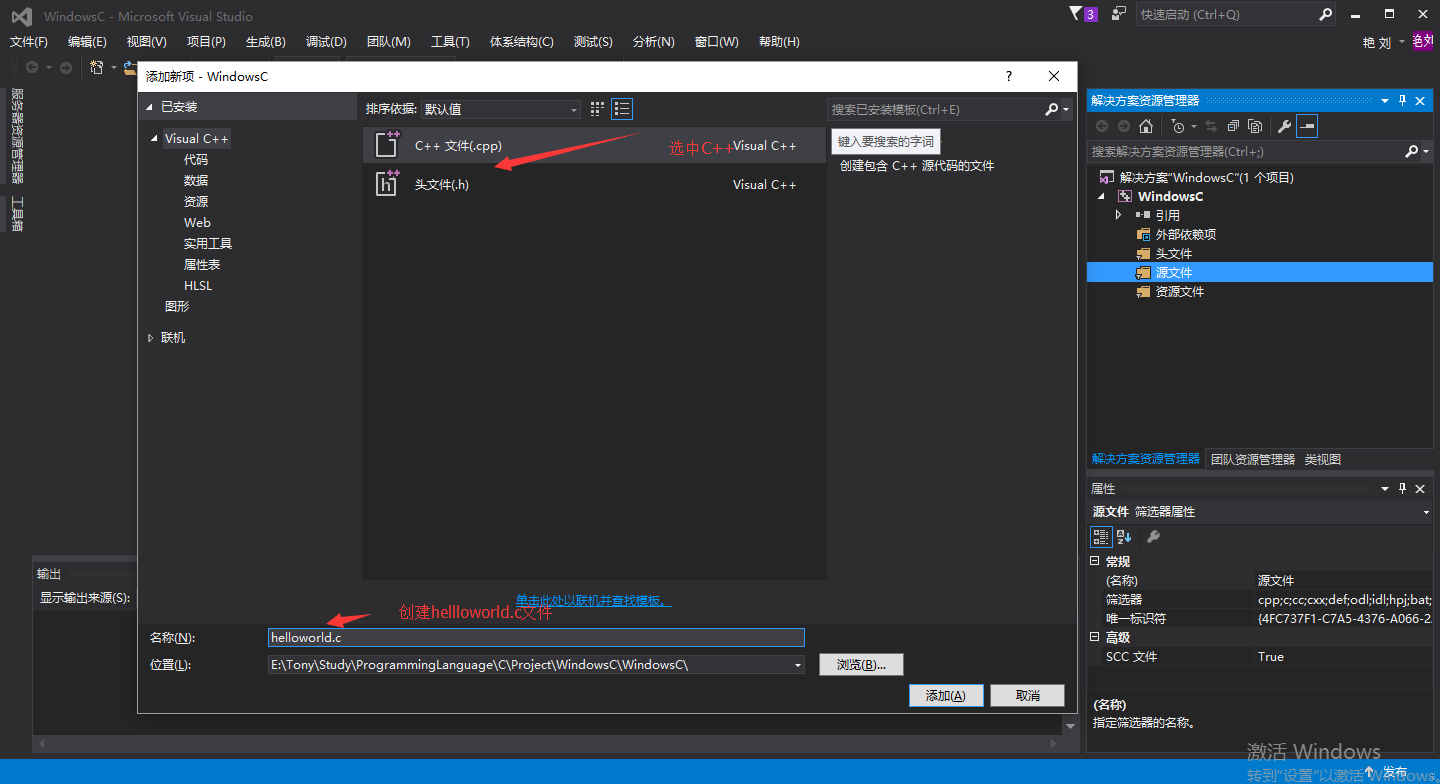This screenshot has height=784, width=1440.
Task: Click Show All Files icon in Solution Explorer
Action: (x=1254, y=126)
